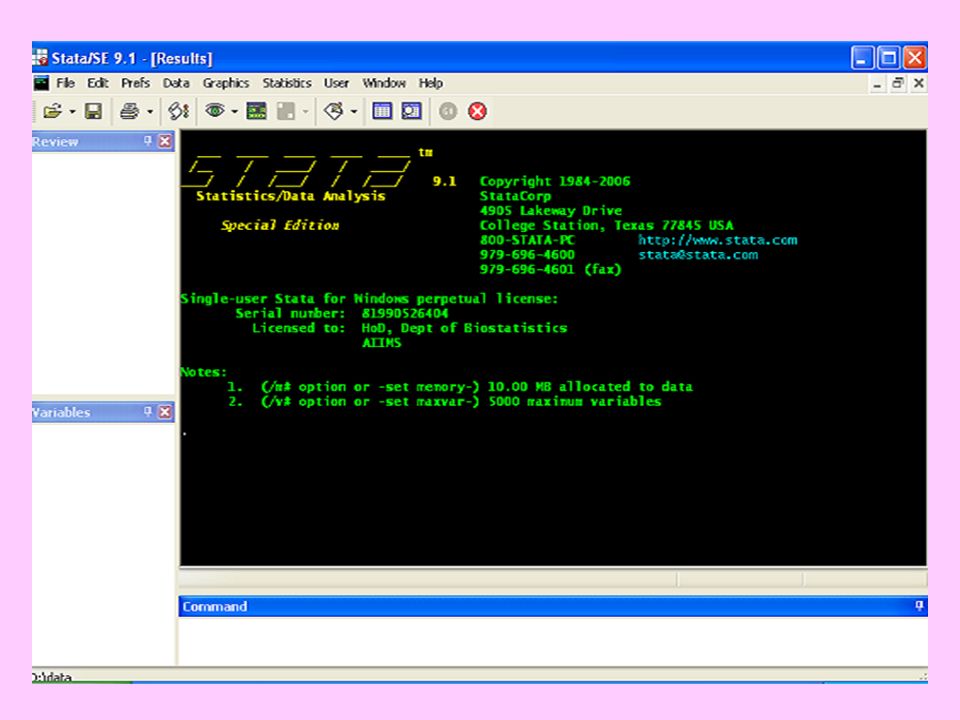The width and height of the screenshot is (960, 720).
Task: Click the grayed Graph window icon
Action: click(x=286, y=111)
